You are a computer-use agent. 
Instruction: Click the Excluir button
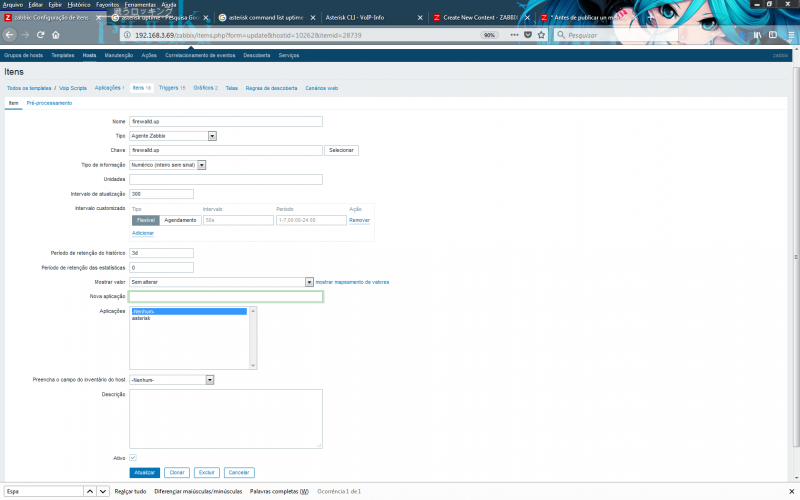[207, 472]
